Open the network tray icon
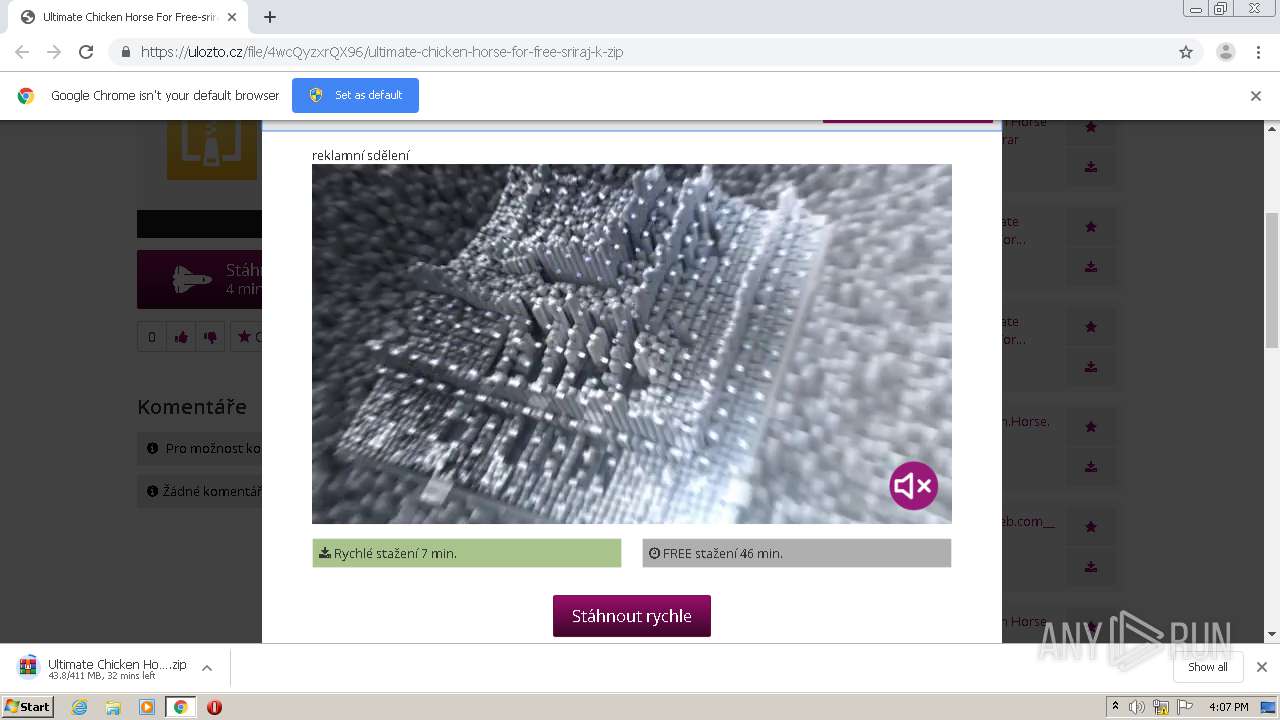Screen dimensions: 1280x720 tap(1161, 707)
